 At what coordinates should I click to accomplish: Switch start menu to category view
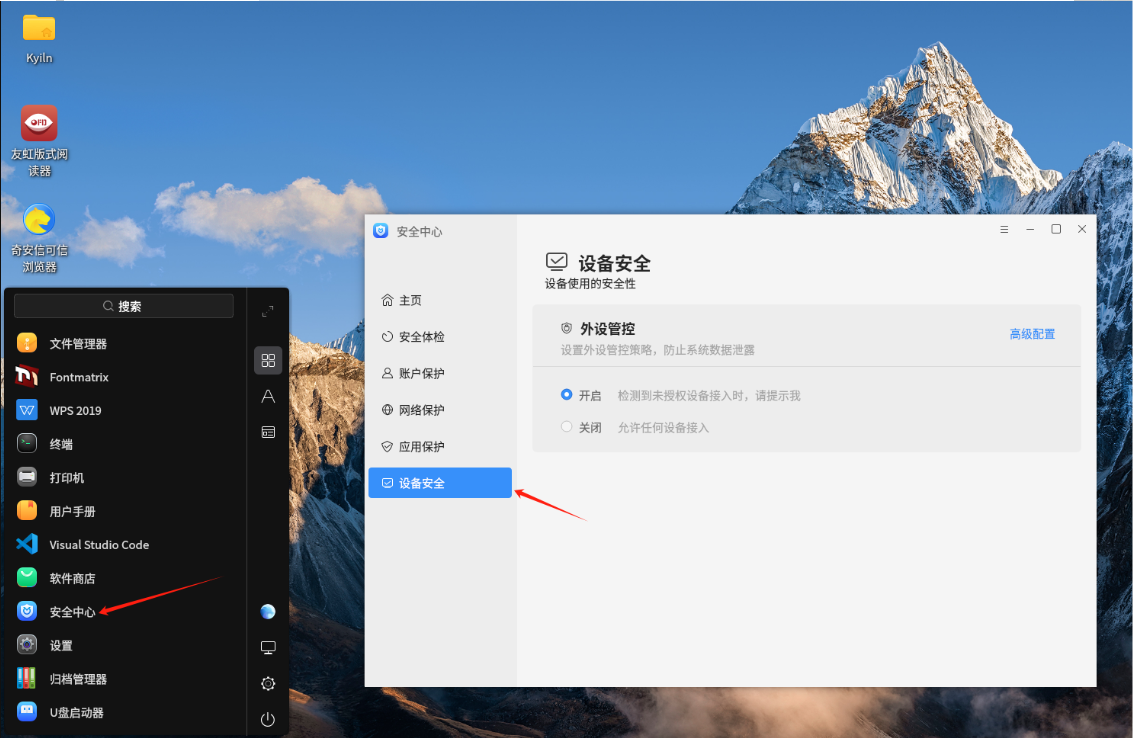pyautogui.click(x=268, y=432)
